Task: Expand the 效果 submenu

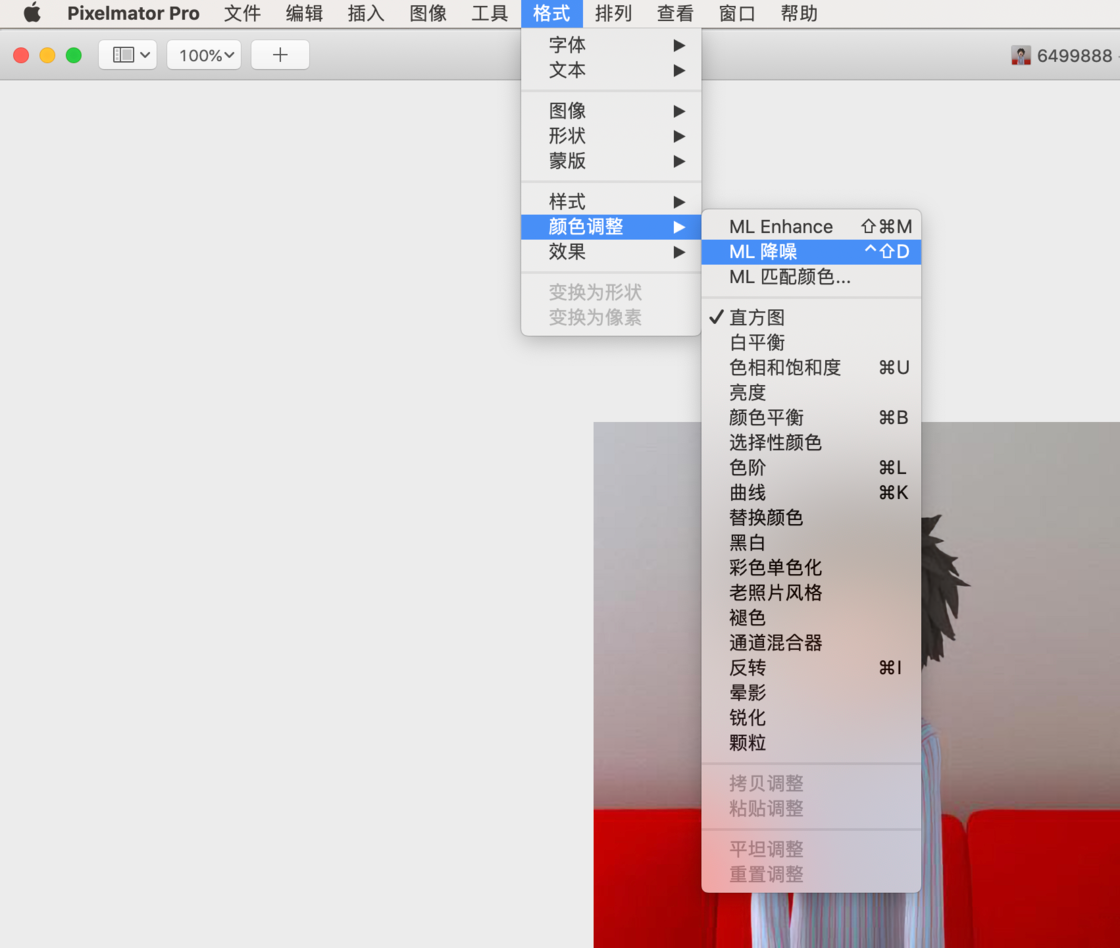Action: (x=611, y=251)
